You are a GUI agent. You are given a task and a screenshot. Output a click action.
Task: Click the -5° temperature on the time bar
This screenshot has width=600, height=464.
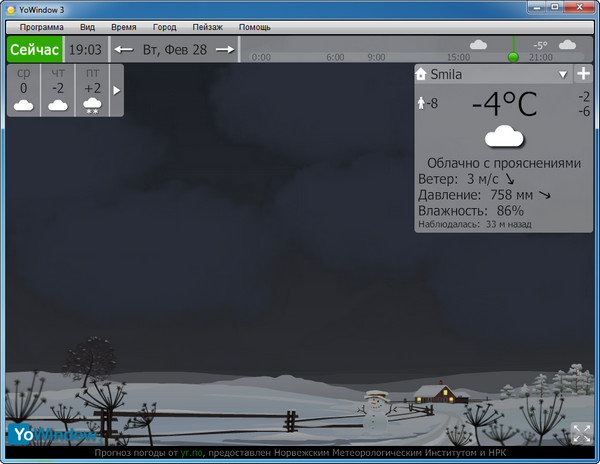540,46
